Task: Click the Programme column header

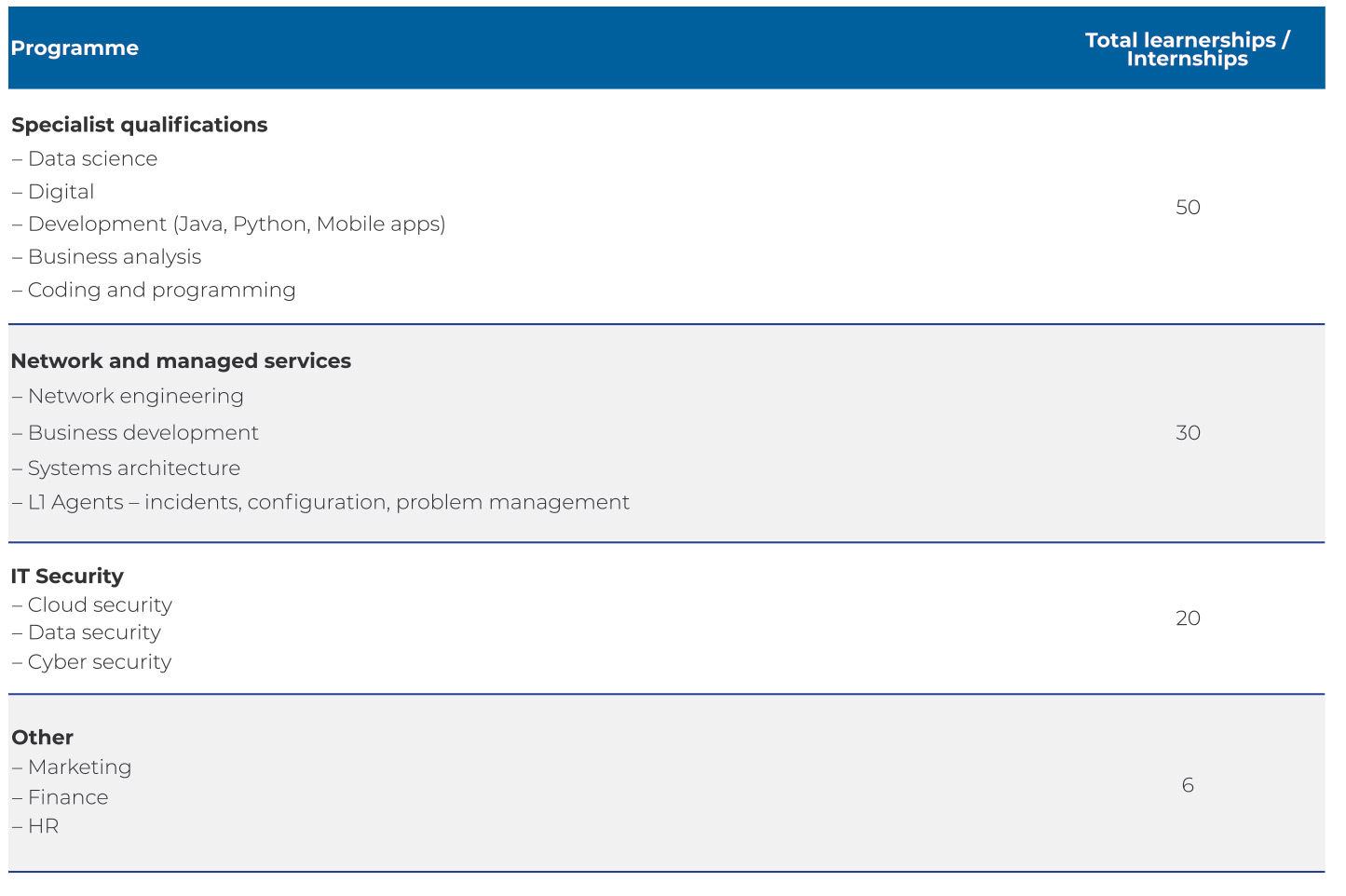Action: click(75, 48)
